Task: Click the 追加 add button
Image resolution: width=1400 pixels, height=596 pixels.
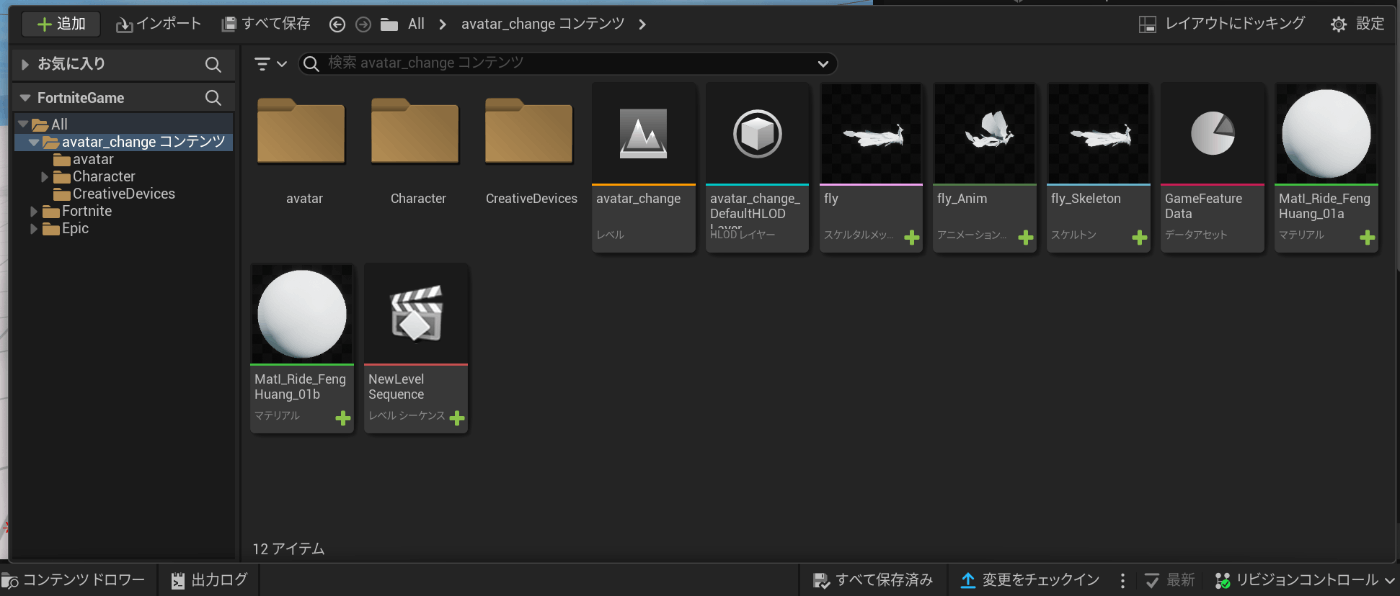Action: [x=61, y=24]
